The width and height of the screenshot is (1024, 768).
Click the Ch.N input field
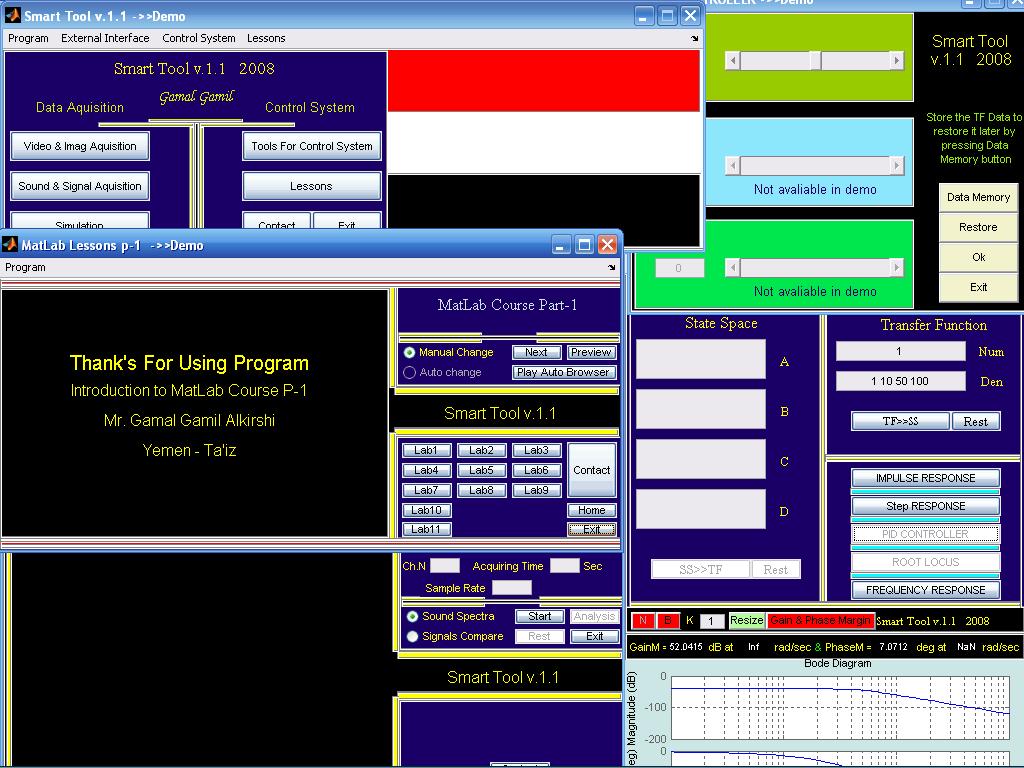click(x=445, y=566)
